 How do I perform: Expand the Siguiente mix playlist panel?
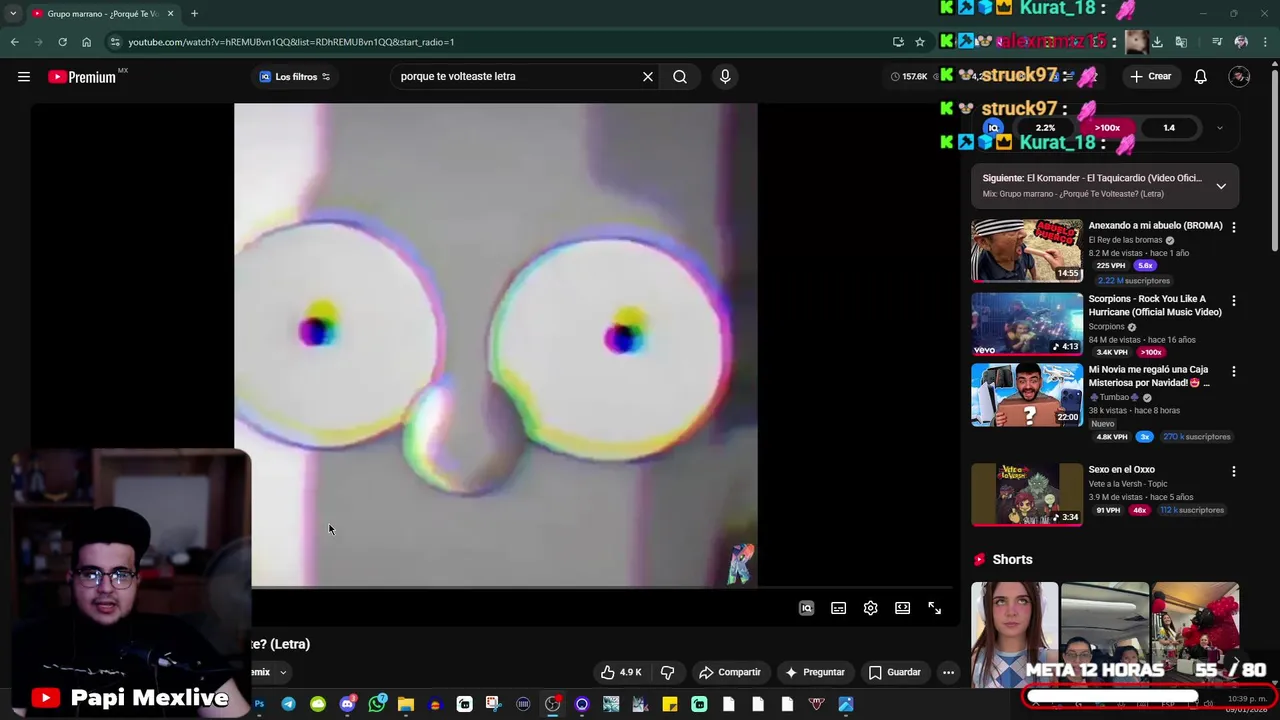[1221, 186]
